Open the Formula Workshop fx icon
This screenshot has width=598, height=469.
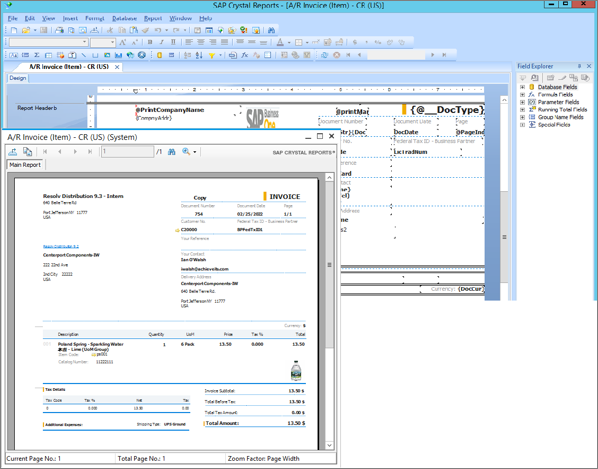pos(244,55)
